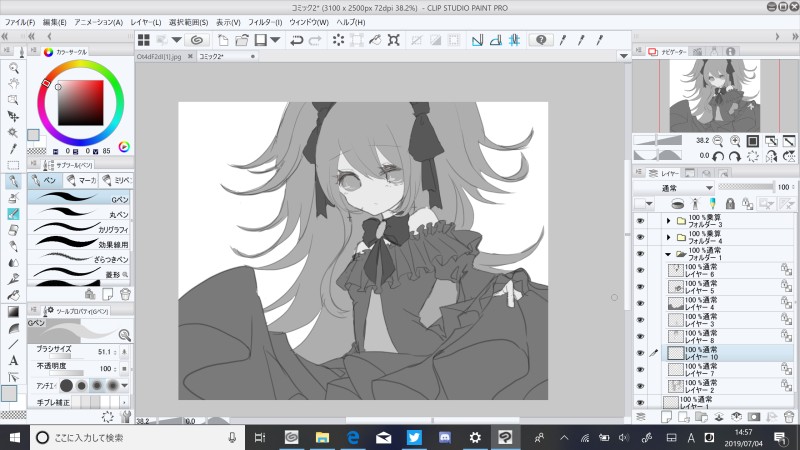Rotate right in Navigator panel

point(735,156)
